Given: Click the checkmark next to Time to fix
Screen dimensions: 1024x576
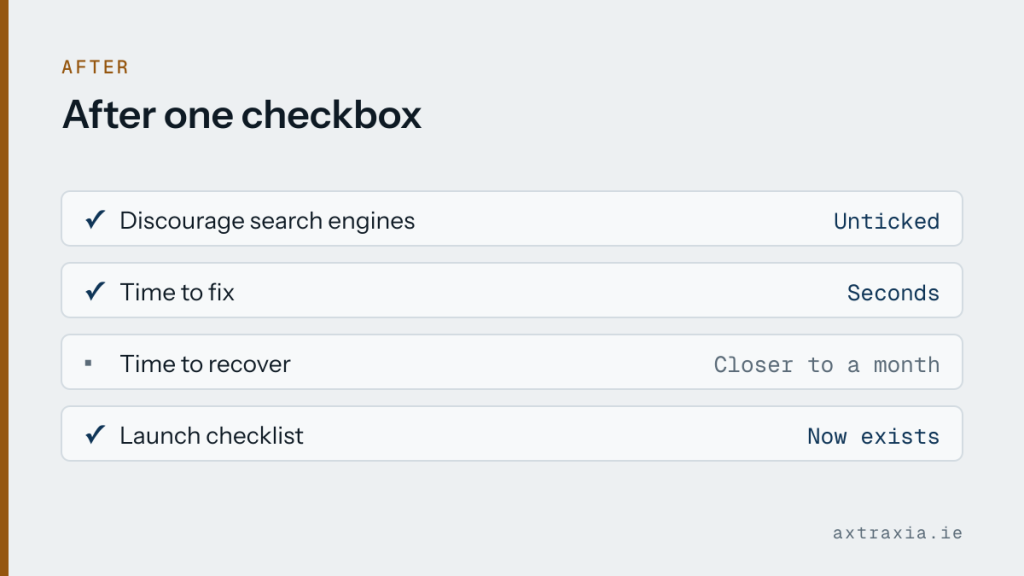Looking at the screenshot, I should (95, 291).
